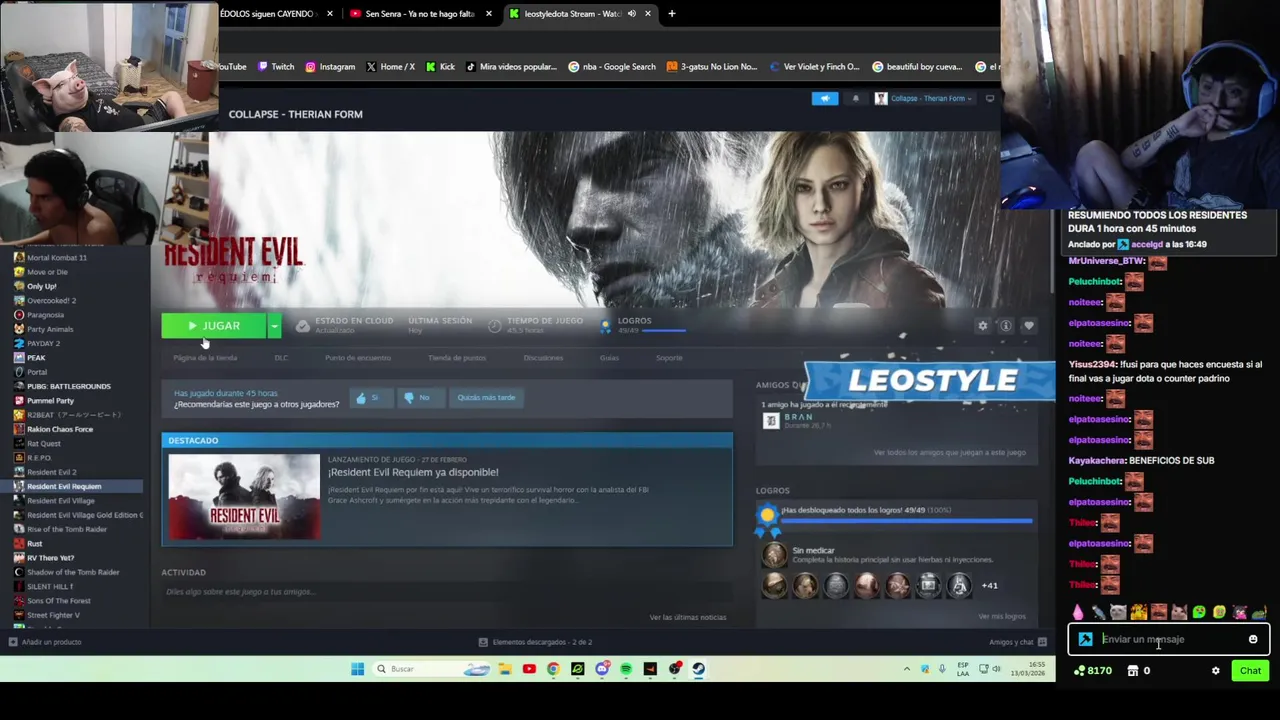Open Windows Start menu
Image resolution: width=1280 pixels, height=720 pixels.
[357, 669]
